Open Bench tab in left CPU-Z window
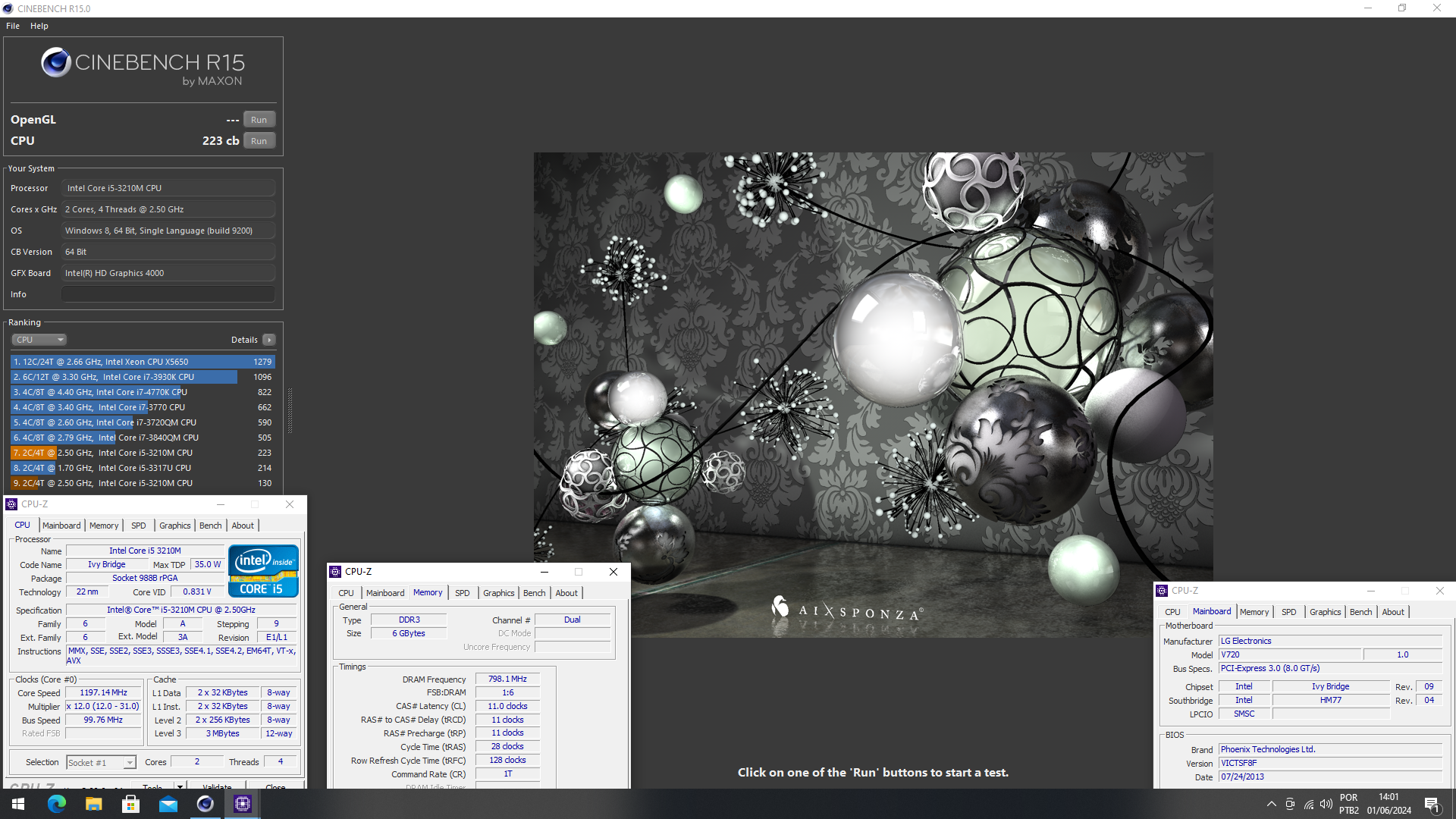The width and height of the screenshot is (1456, 819). coord(211,526)
